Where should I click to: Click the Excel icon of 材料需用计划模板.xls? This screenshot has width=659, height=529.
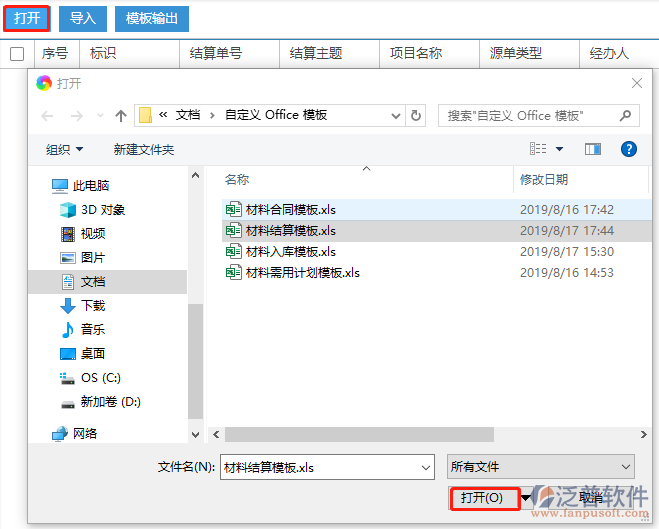234,272
